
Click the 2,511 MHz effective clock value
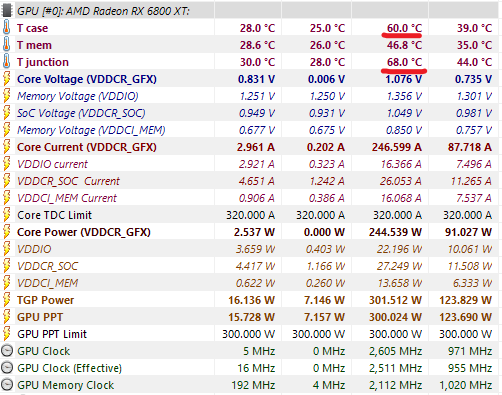click(395, 368)
